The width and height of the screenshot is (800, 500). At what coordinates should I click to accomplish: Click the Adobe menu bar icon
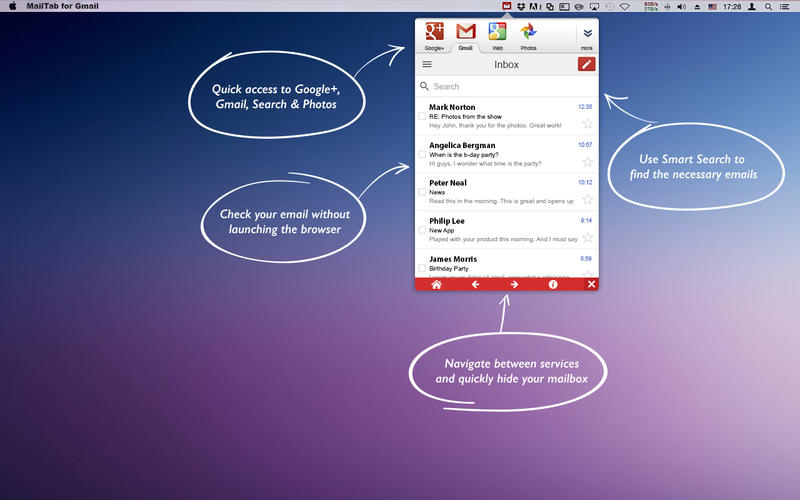point(535,7)
